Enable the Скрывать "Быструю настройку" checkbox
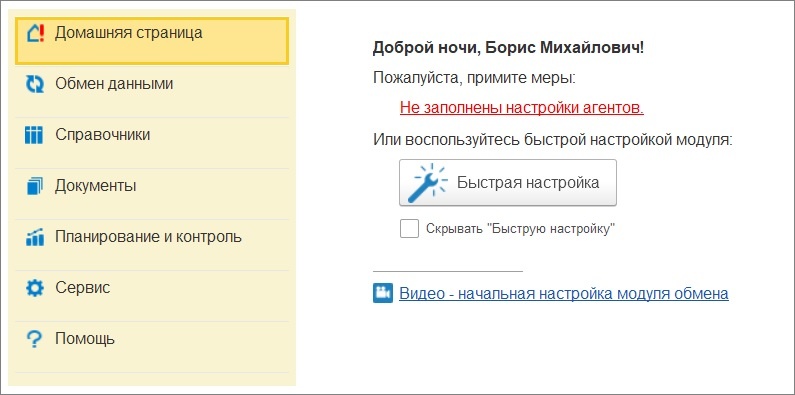Viewport: 795px width, 395px height. pos(409,228)
